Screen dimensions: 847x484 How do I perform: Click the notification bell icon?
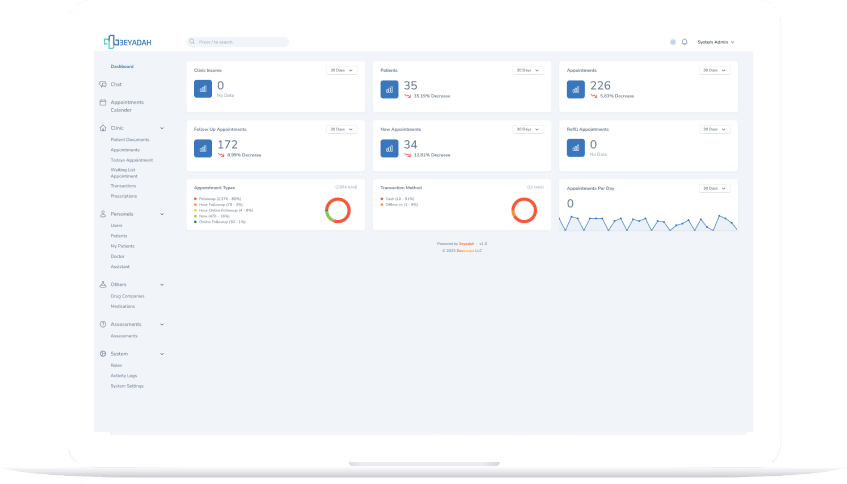pyautogui.click(x=684, y=42)
